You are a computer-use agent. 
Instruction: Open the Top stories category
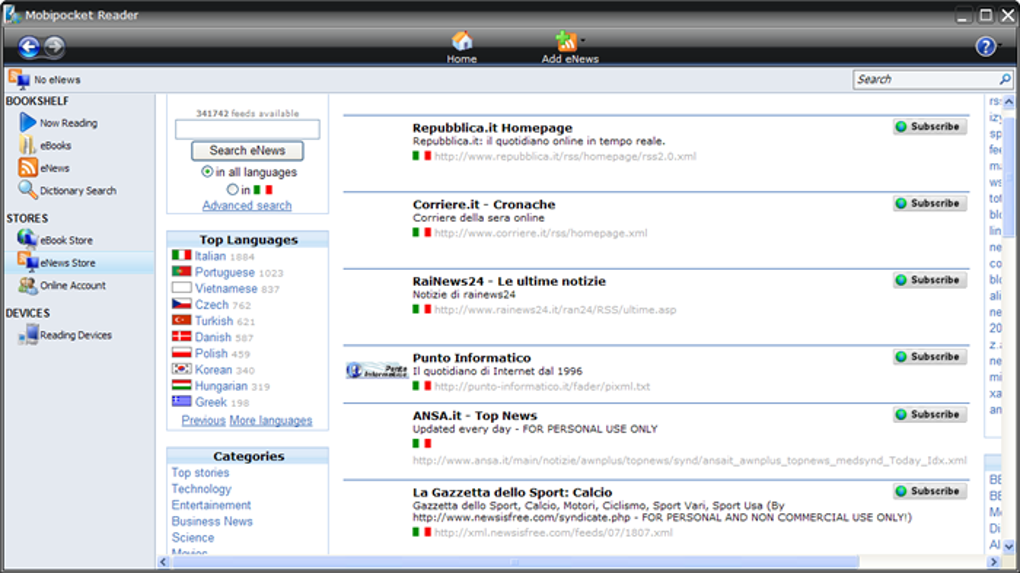pyautogui.click(x=200, y=473)
